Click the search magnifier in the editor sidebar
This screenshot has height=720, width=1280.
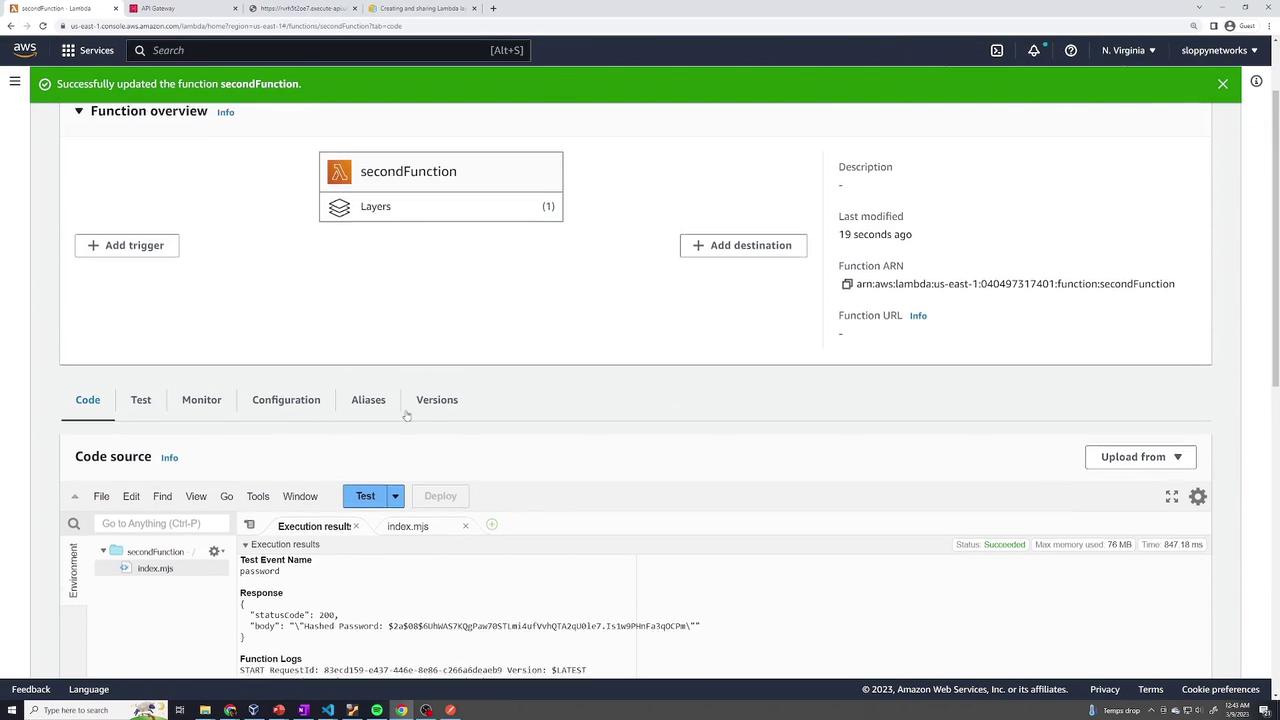pyautogui.click(x=74, y=524)
